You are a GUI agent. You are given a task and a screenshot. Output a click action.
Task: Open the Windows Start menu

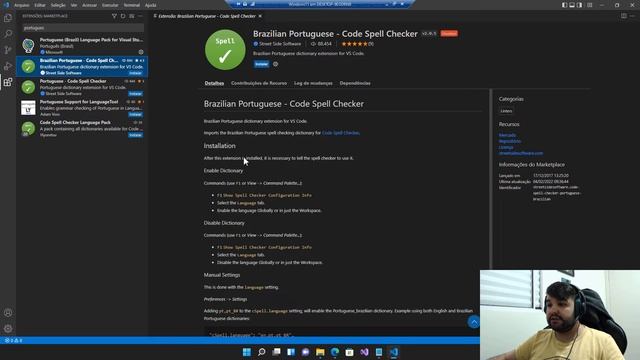(247, 352)
